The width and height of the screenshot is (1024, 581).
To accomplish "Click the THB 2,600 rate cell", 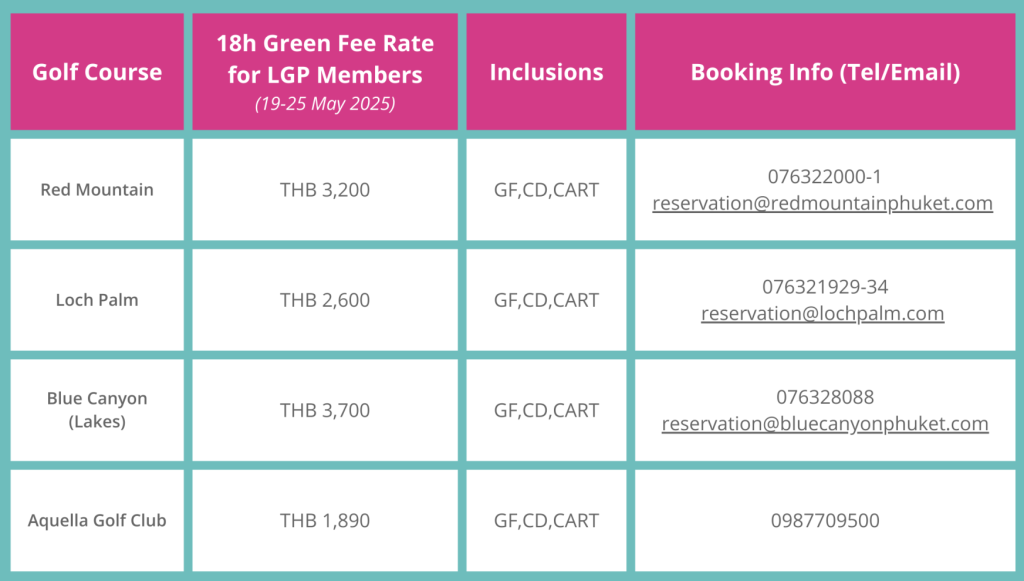I will point(325,300).
